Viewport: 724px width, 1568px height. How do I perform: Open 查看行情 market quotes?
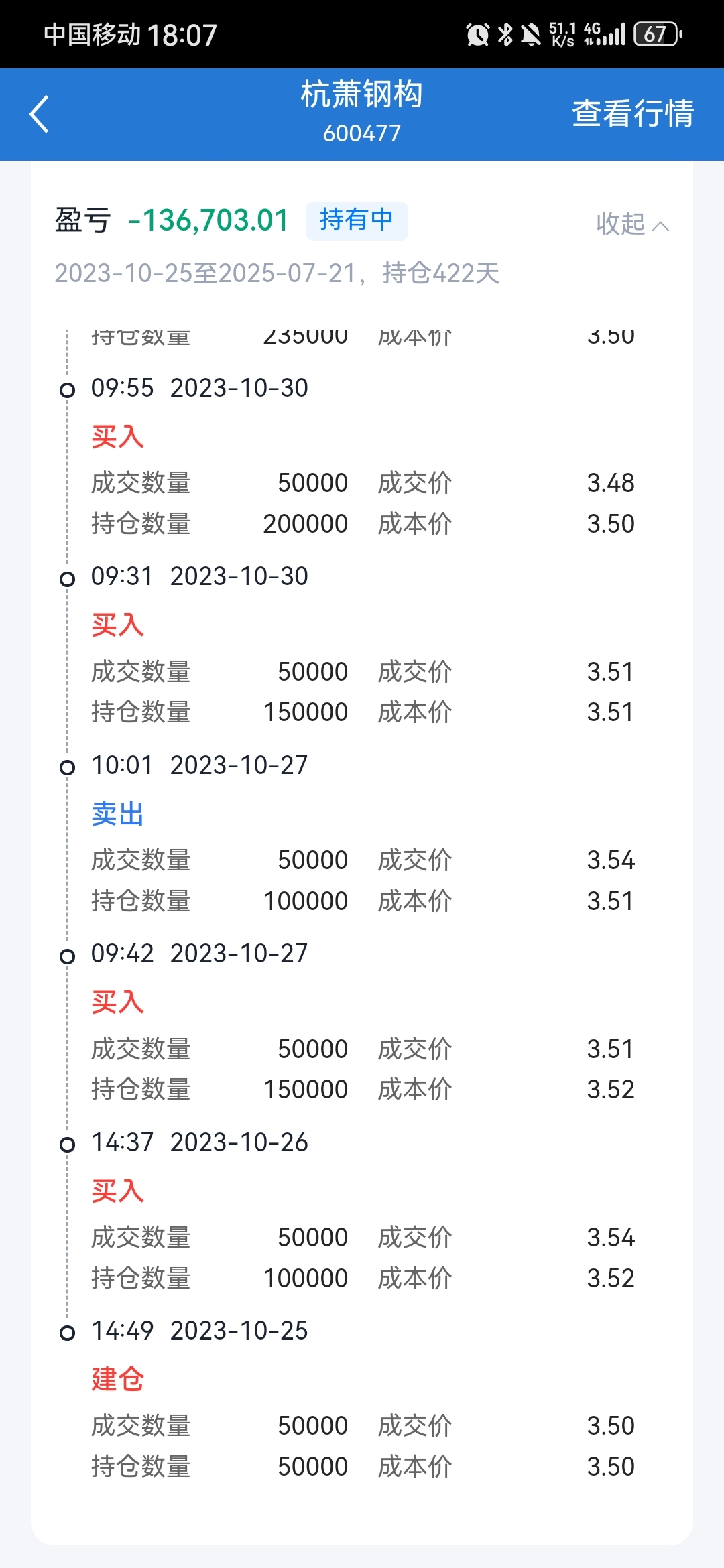(633, 113)
